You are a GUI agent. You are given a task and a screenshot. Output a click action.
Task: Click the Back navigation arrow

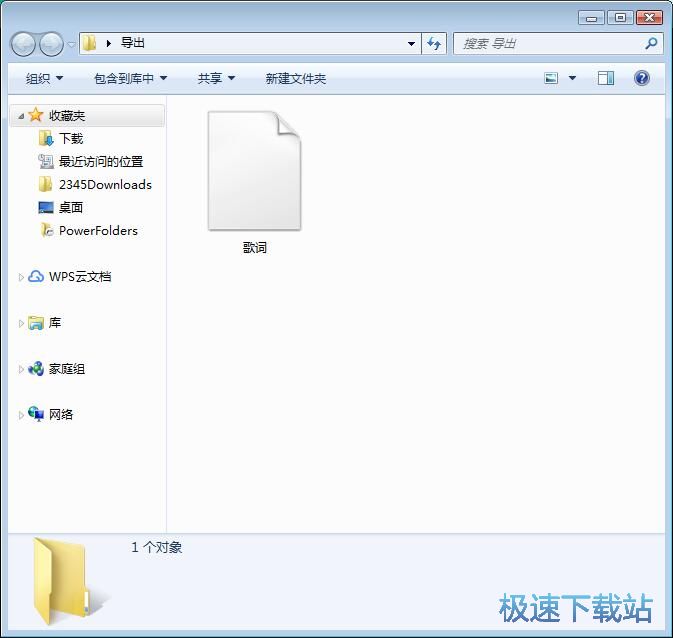(23, 44)
